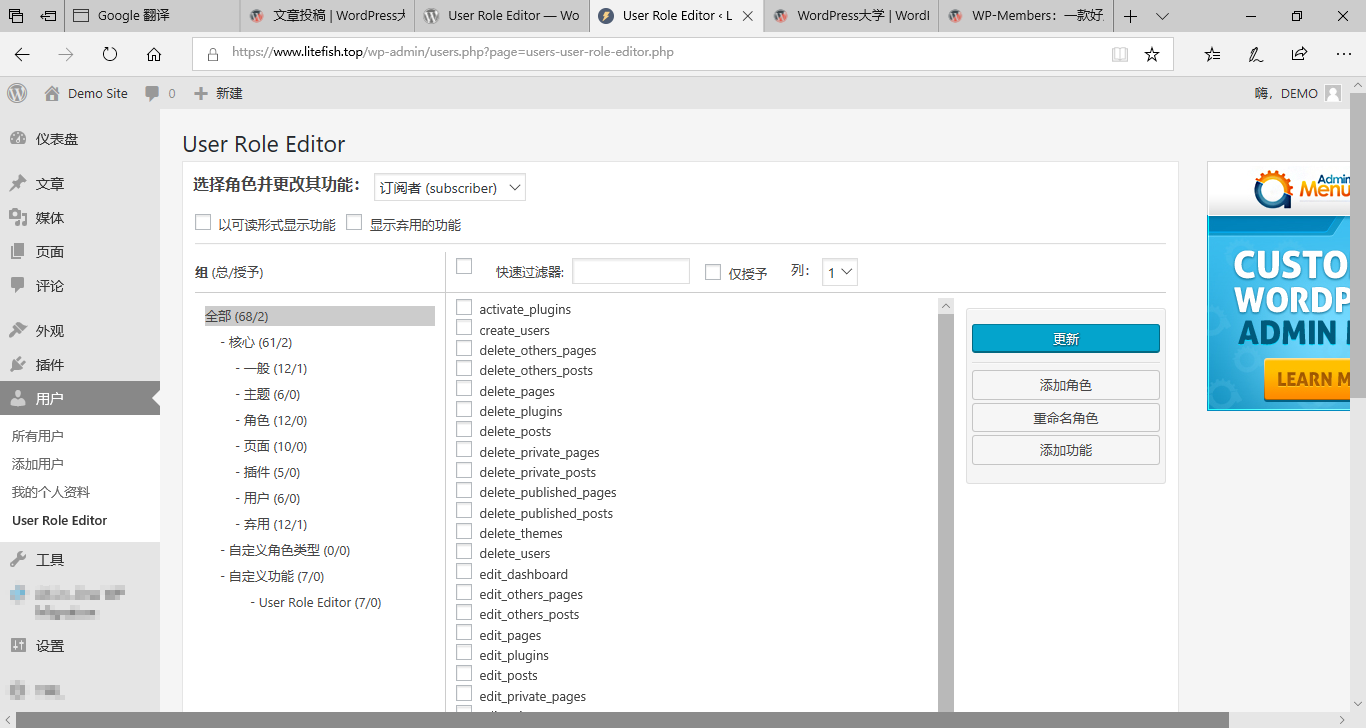Click 添加用户 submenu link
Image resolution: width=1366 pixels, height=728 pixels.
pos(37,464)
